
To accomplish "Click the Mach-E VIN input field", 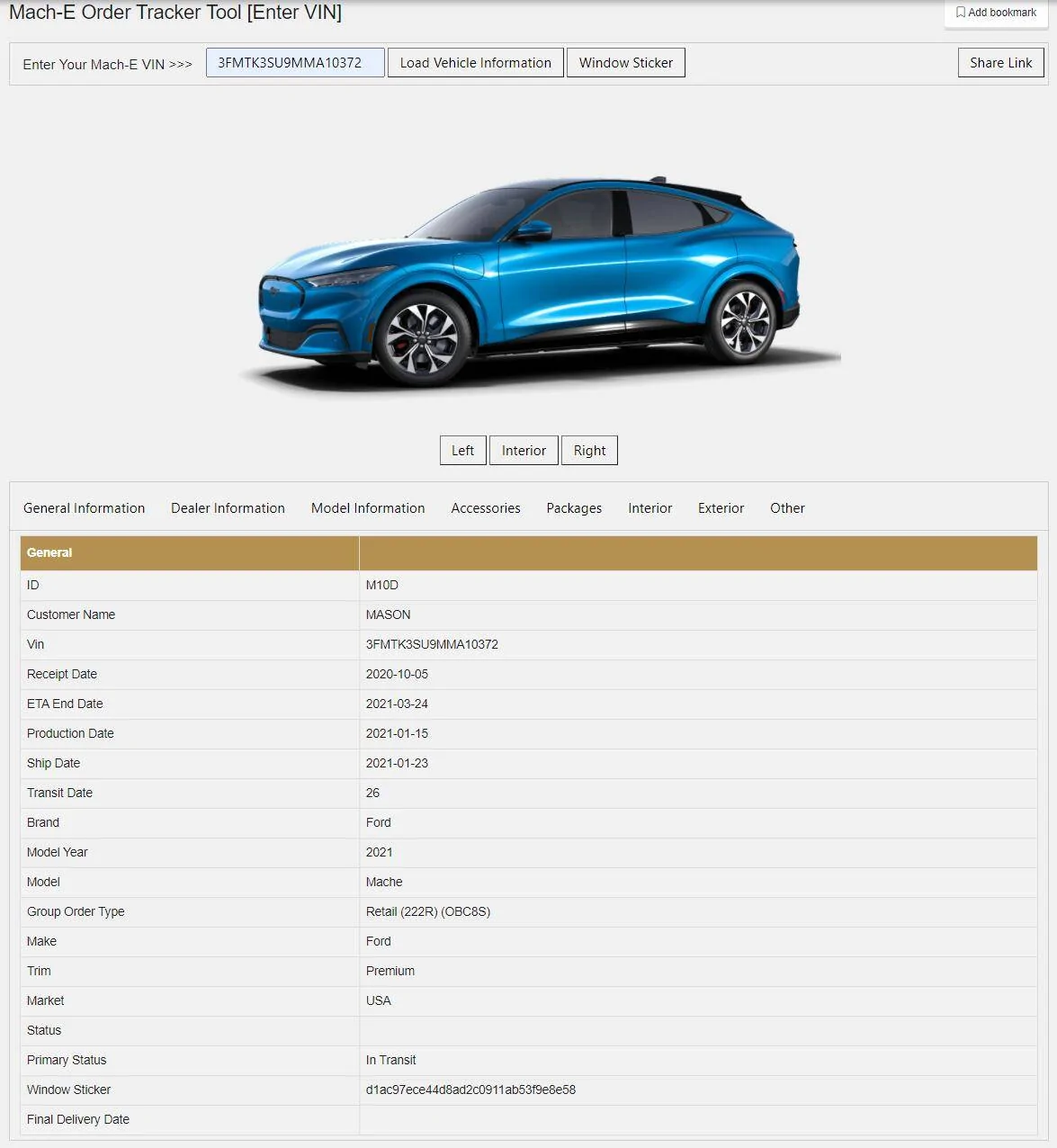I will [295, 63].
